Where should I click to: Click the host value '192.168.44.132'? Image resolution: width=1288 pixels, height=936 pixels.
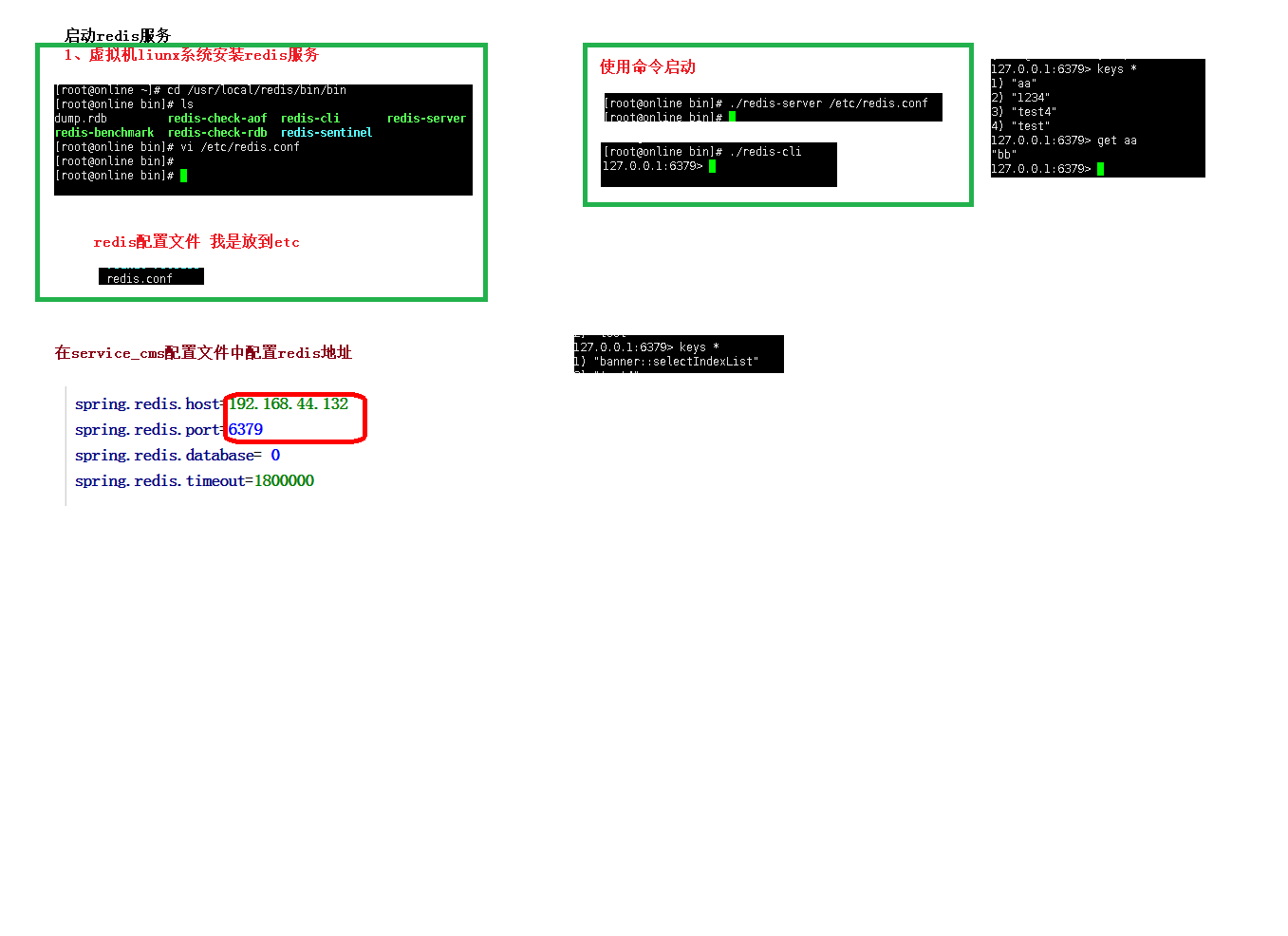tap(289, 404)
